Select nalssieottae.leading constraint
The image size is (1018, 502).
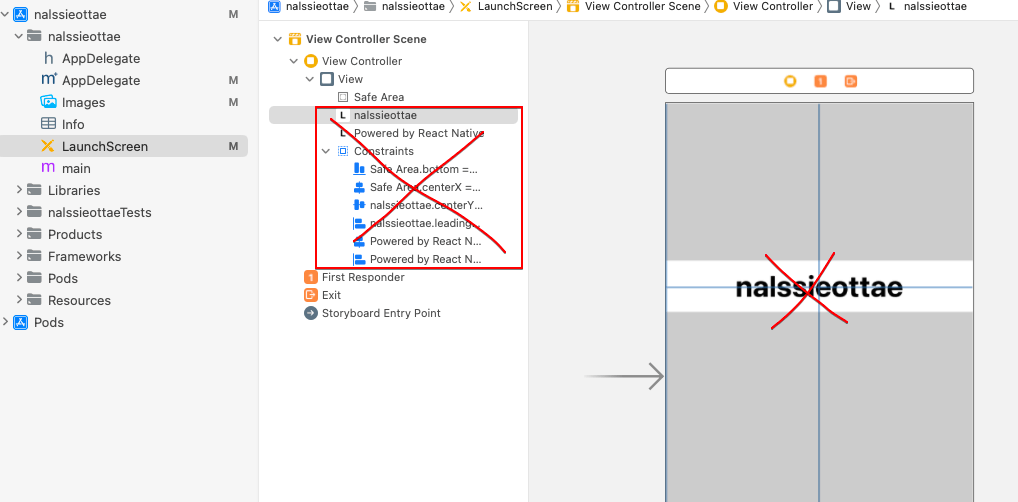[425, 223]
